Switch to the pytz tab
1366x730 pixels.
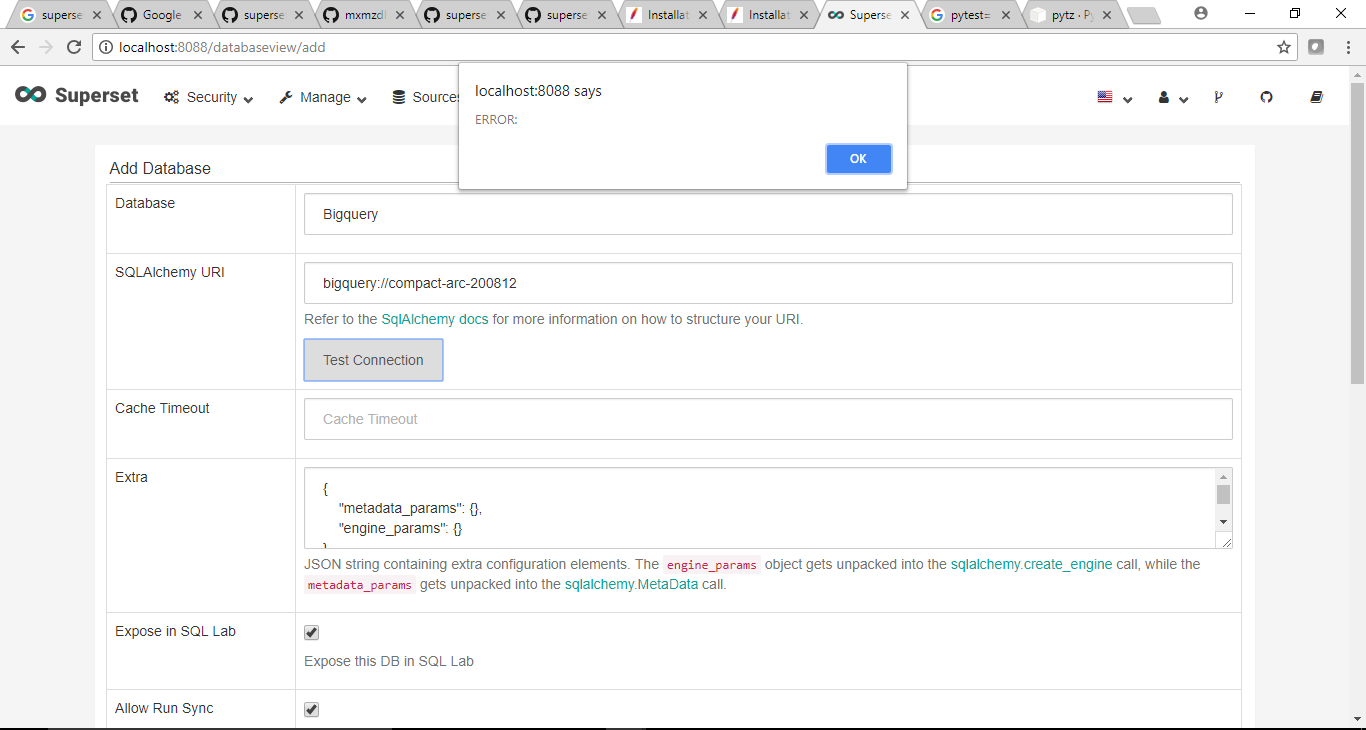click(1069, 15)
